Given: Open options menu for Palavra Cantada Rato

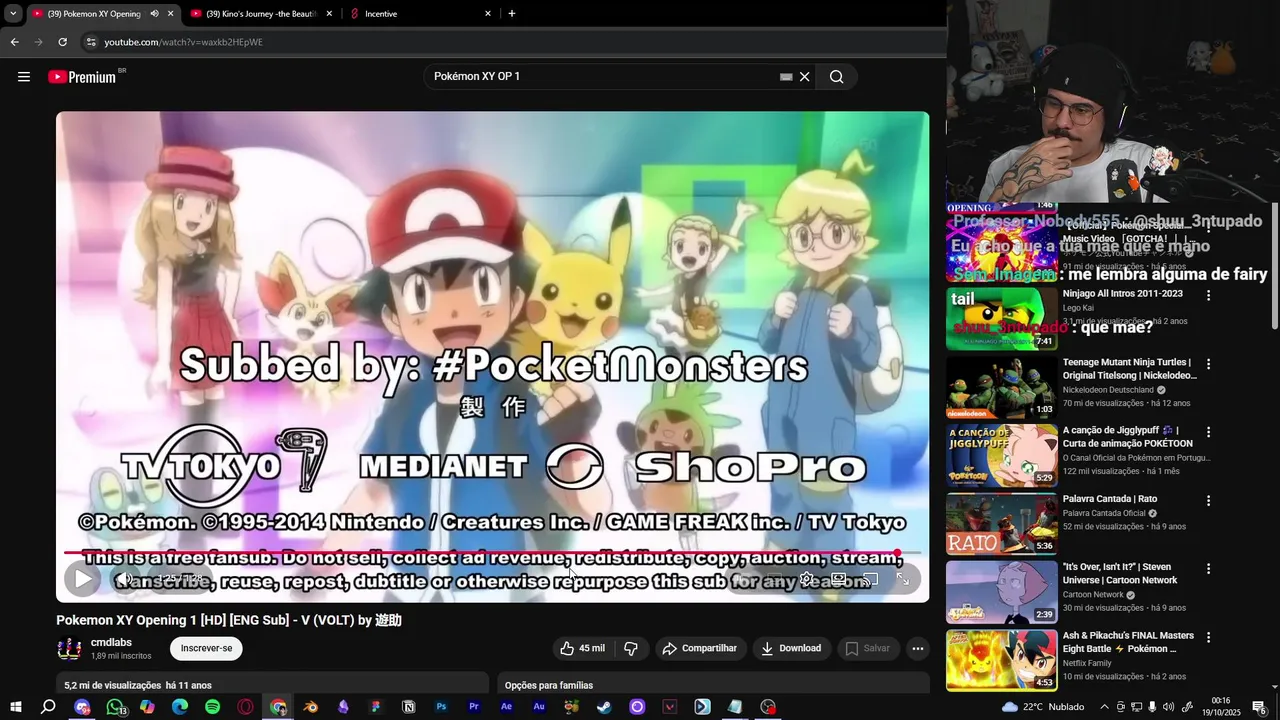Looking at the screenshot, I should [x=1208, y=500].
